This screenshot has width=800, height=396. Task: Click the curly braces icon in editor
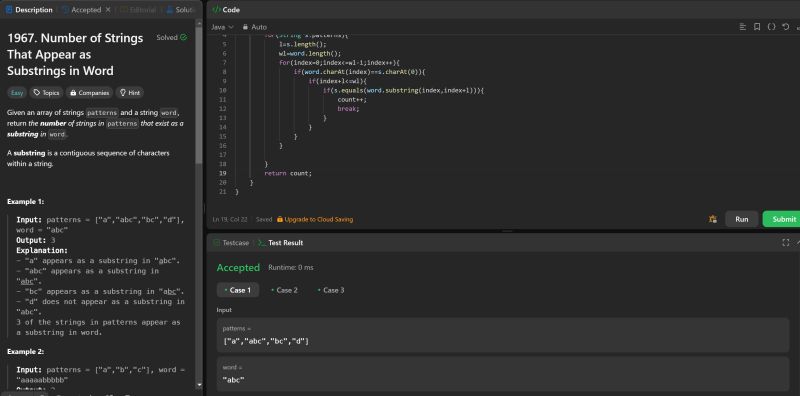771,27
